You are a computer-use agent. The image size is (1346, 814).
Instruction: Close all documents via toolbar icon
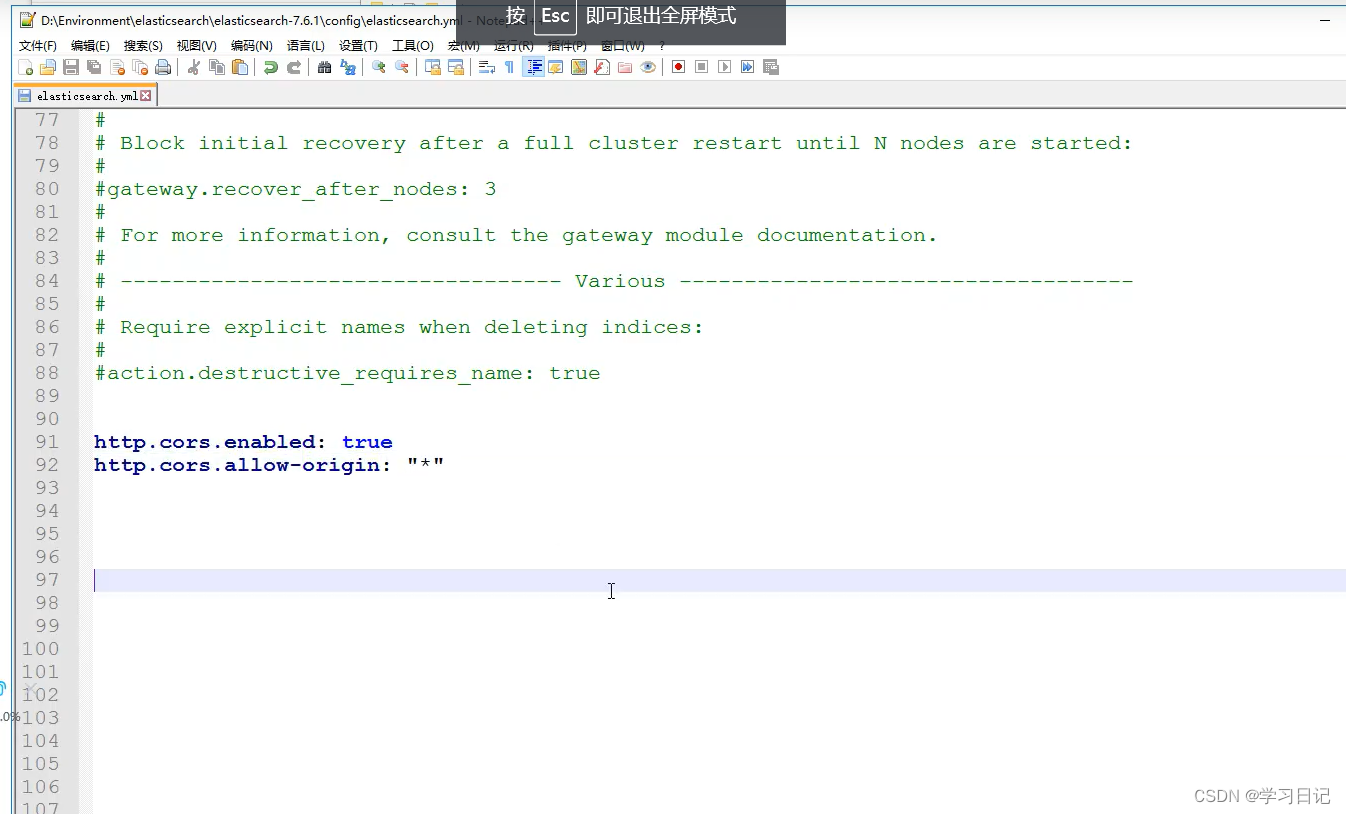[140, 67]
